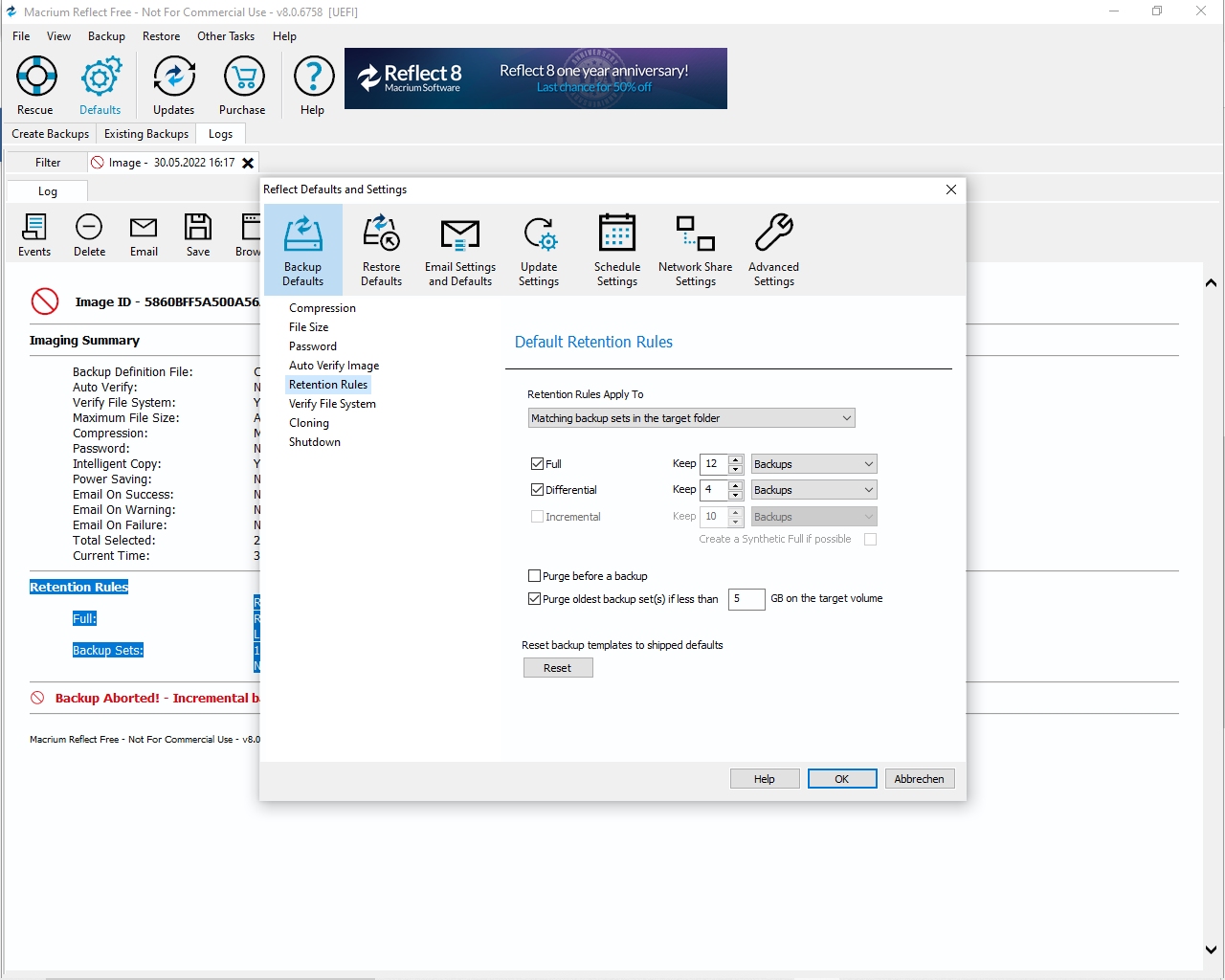This screenshot has height=980, width=1225.
Task: Select Auto Verify Image option
Action: (334, 366)
